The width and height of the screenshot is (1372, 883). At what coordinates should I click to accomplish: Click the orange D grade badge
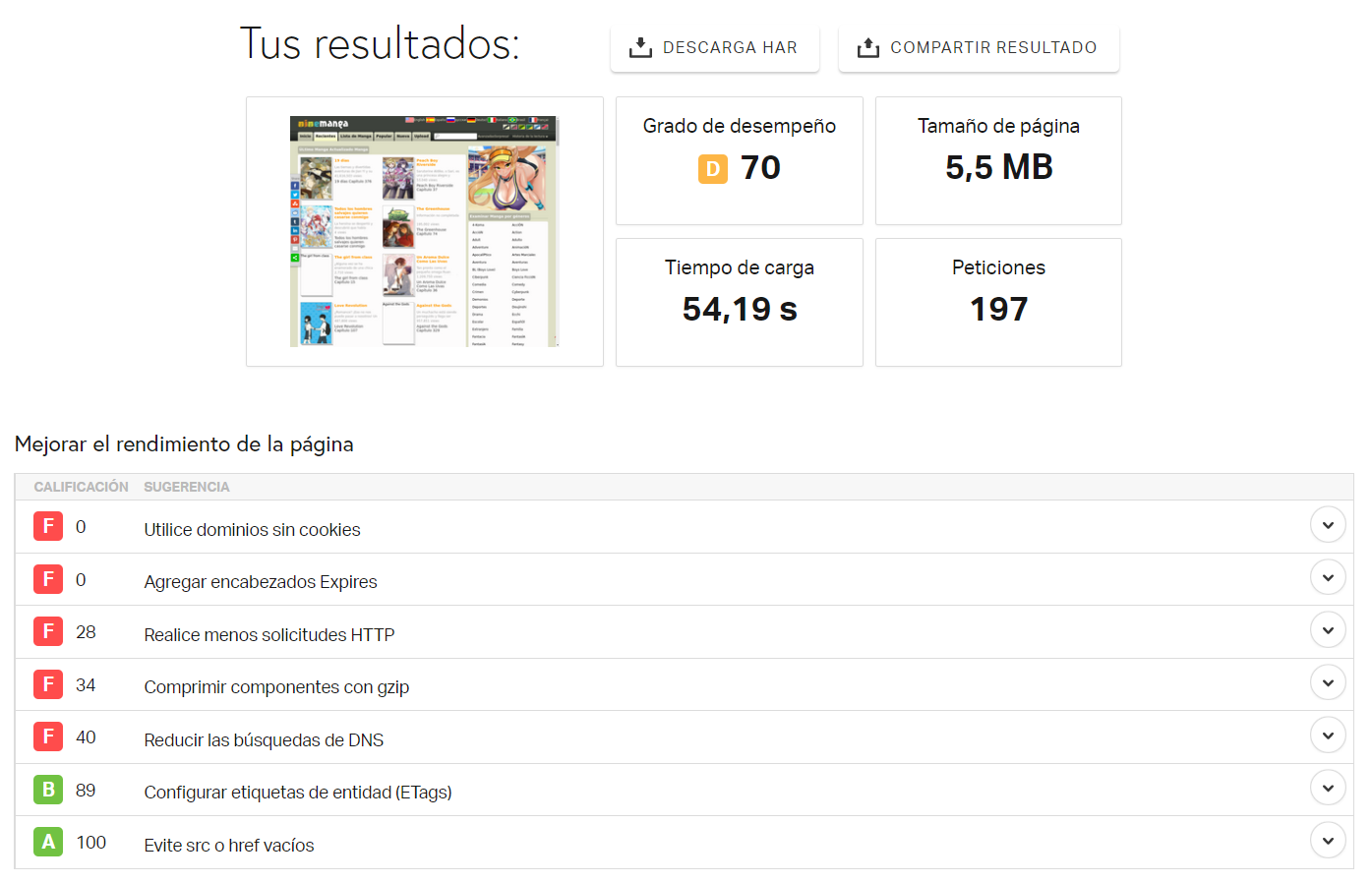[x=713, y=169]
